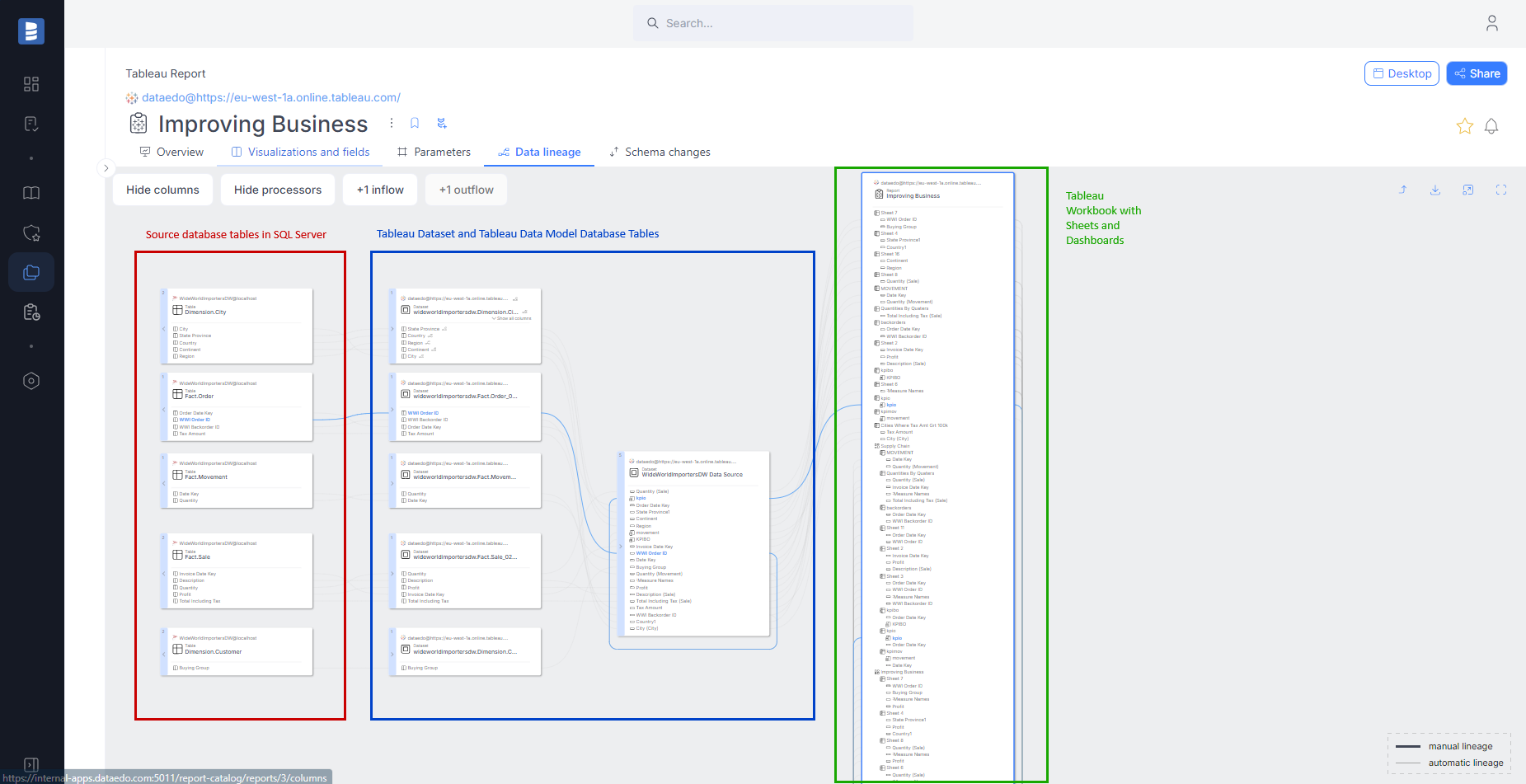Viewport: 1526px width, 784px height.
Task: Click in the Search field
Action: point(773,23)
